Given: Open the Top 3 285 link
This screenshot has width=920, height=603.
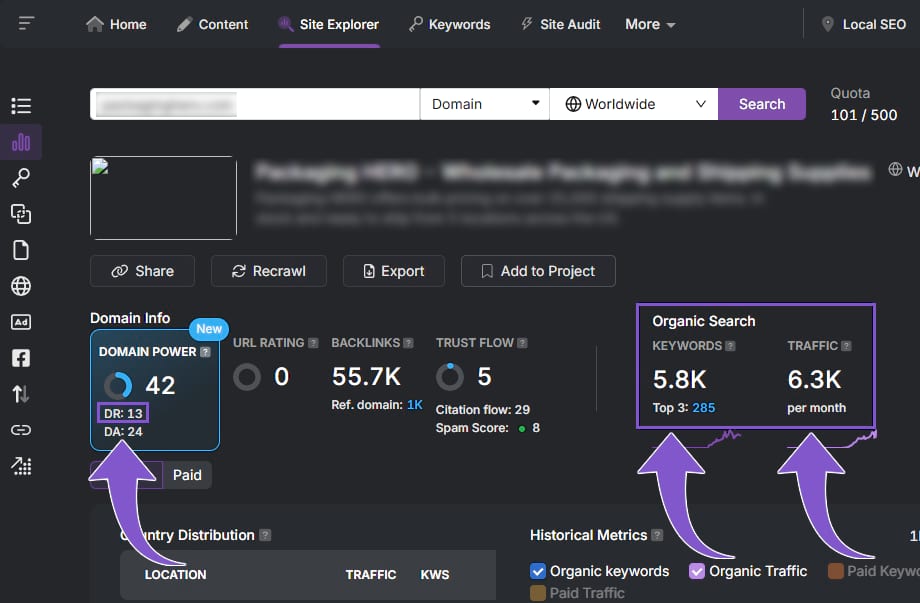Looking at the screenshot, I should coord(703,408).
